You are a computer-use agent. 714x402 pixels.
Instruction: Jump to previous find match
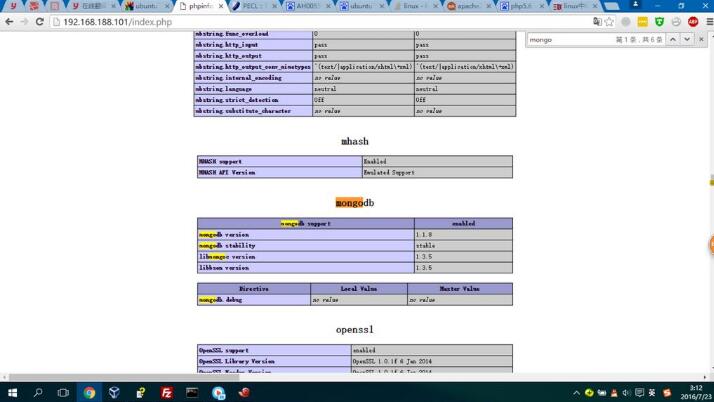coord(672,39)
